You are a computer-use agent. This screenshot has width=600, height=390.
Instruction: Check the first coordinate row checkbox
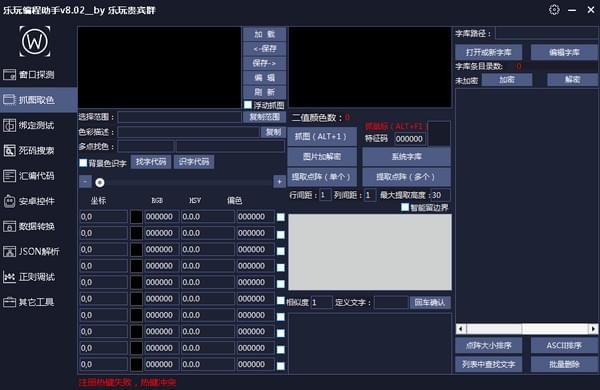[x=280, y=217]
